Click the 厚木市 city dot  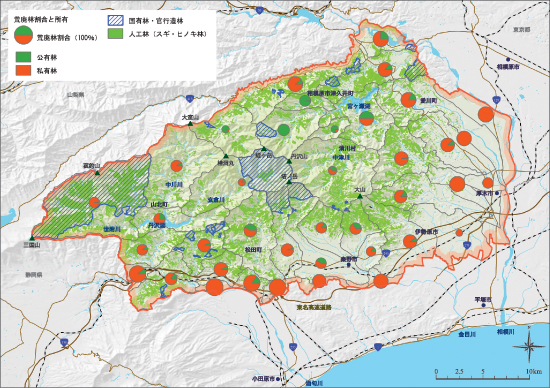click(497, 193)
